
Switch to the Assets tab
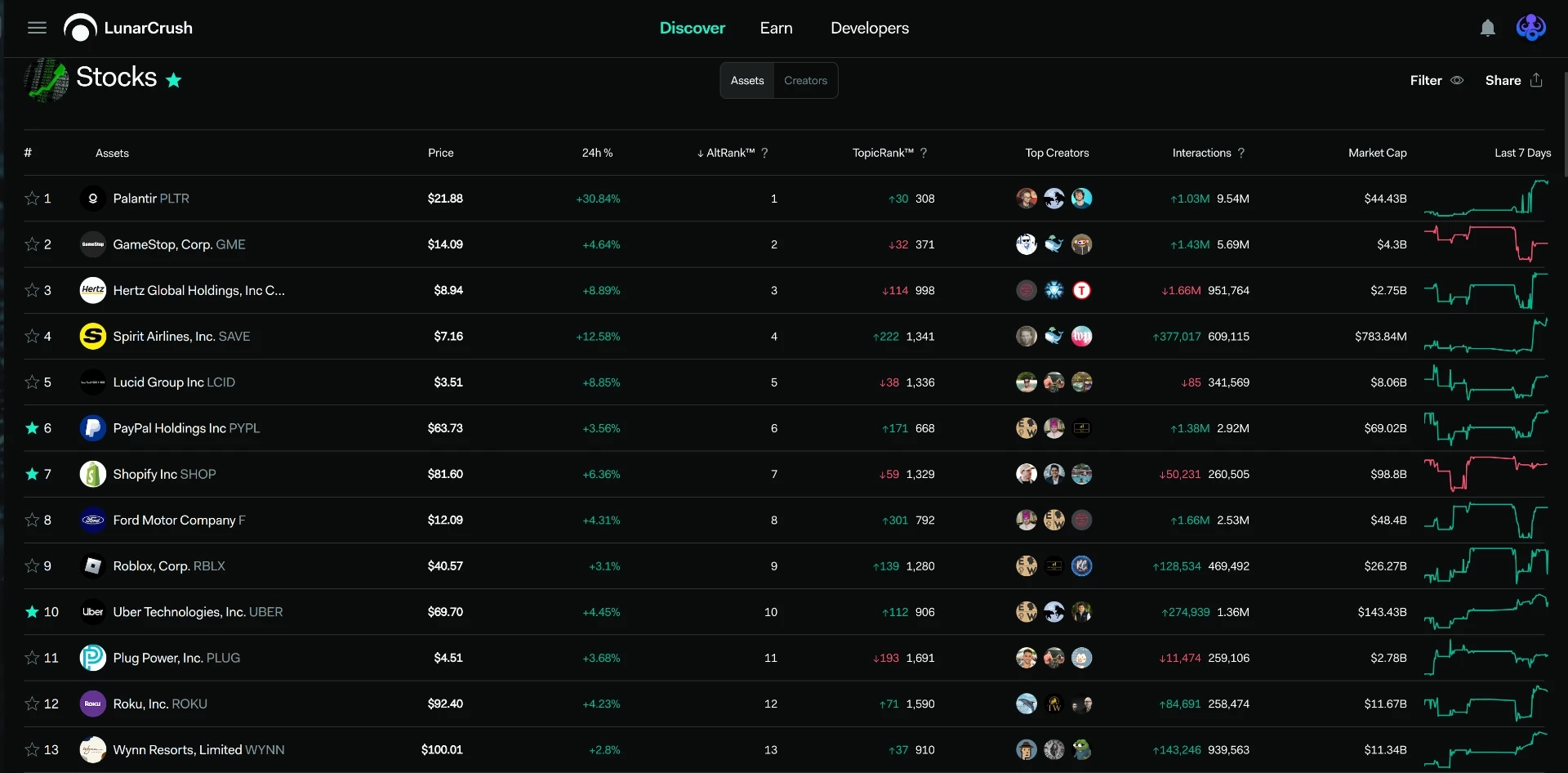pyautogui.click(x=747, y=80)
